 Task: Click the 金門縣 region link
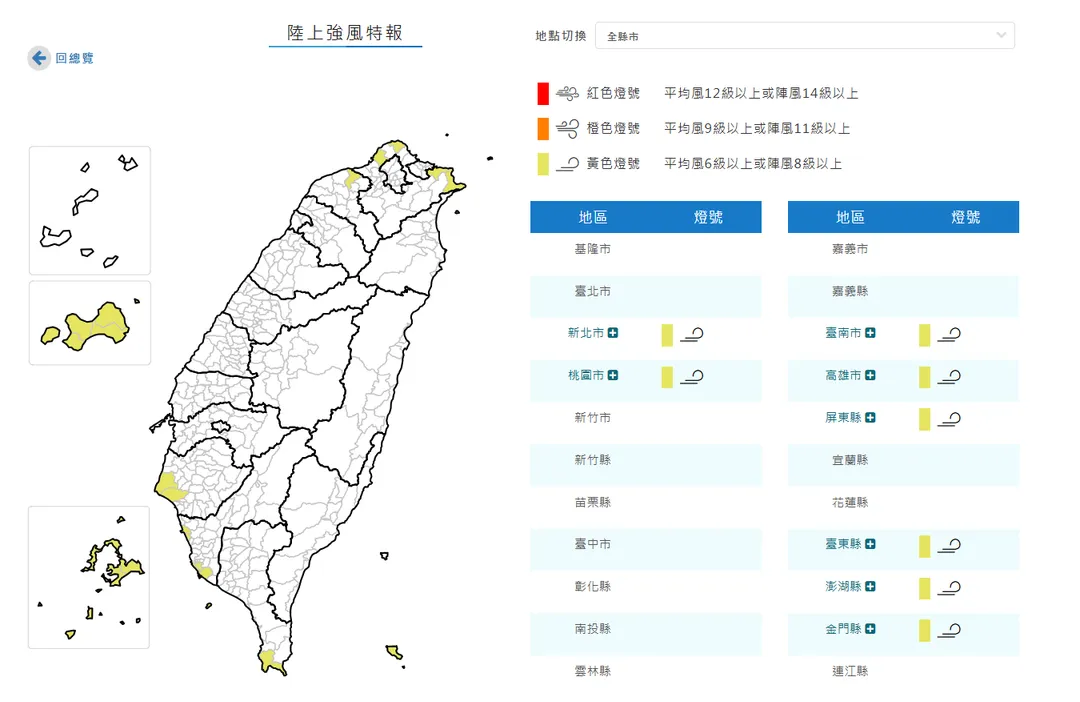coord(843,629)
